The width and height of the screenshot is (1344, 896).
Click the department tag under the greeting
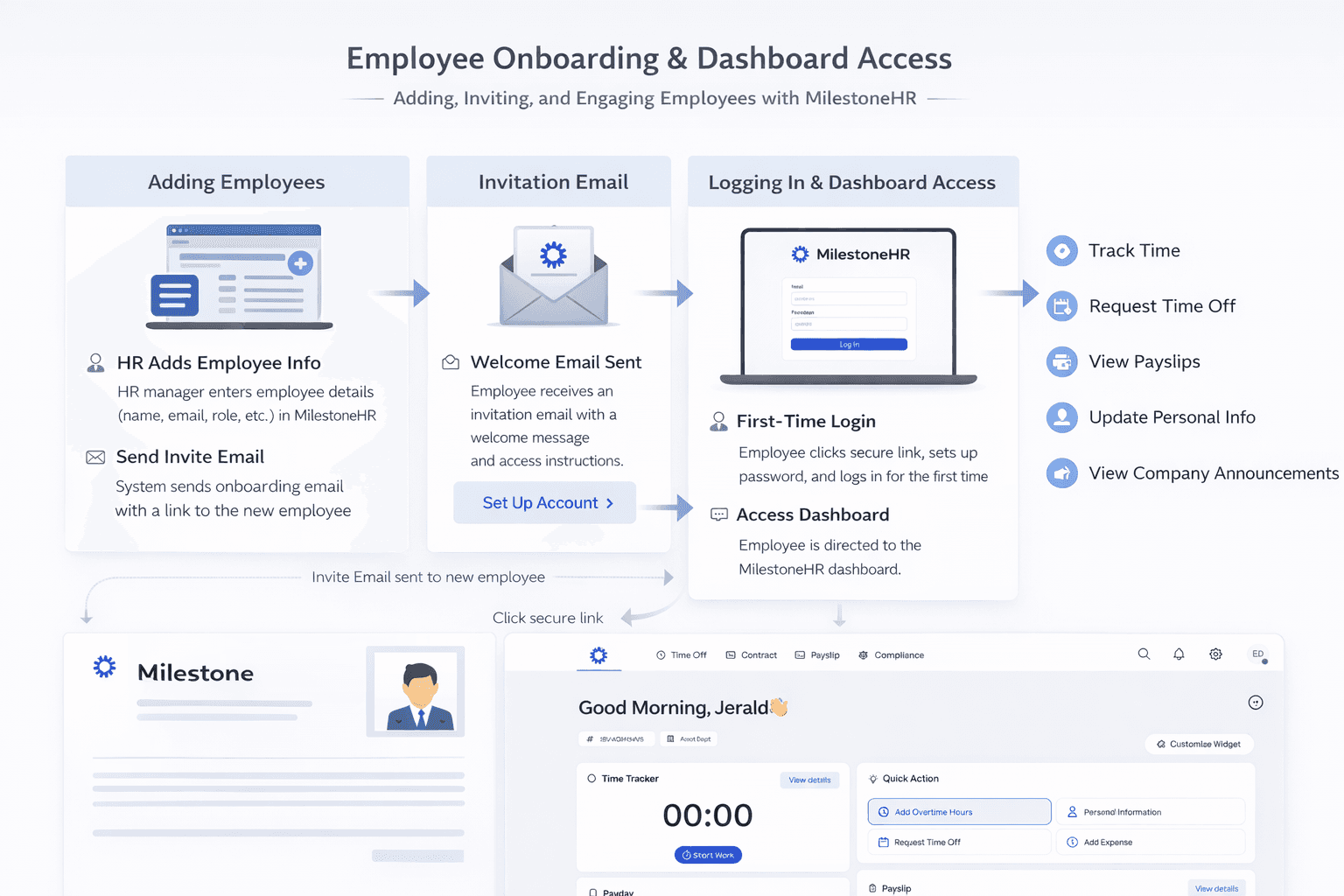tap(689, 739)
